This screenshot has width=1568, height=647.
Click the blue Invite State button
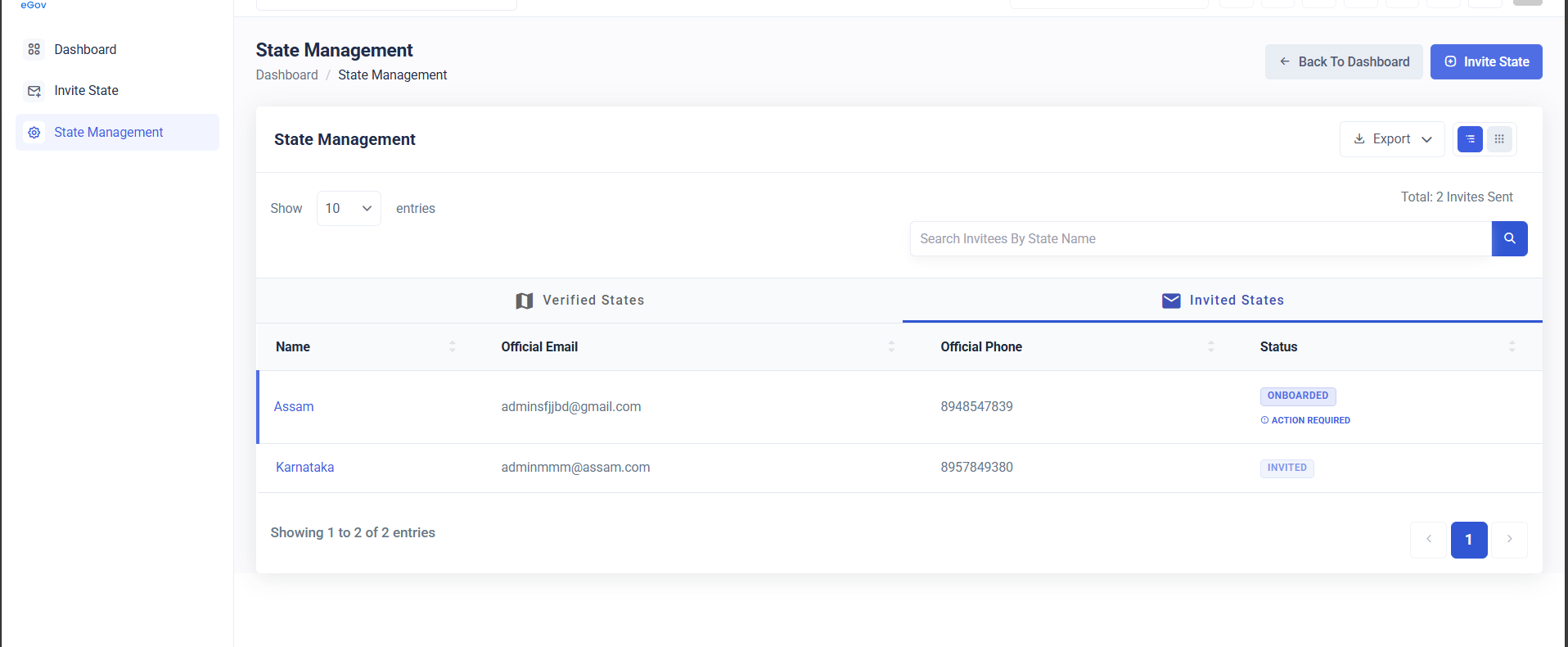point(1486,62)
